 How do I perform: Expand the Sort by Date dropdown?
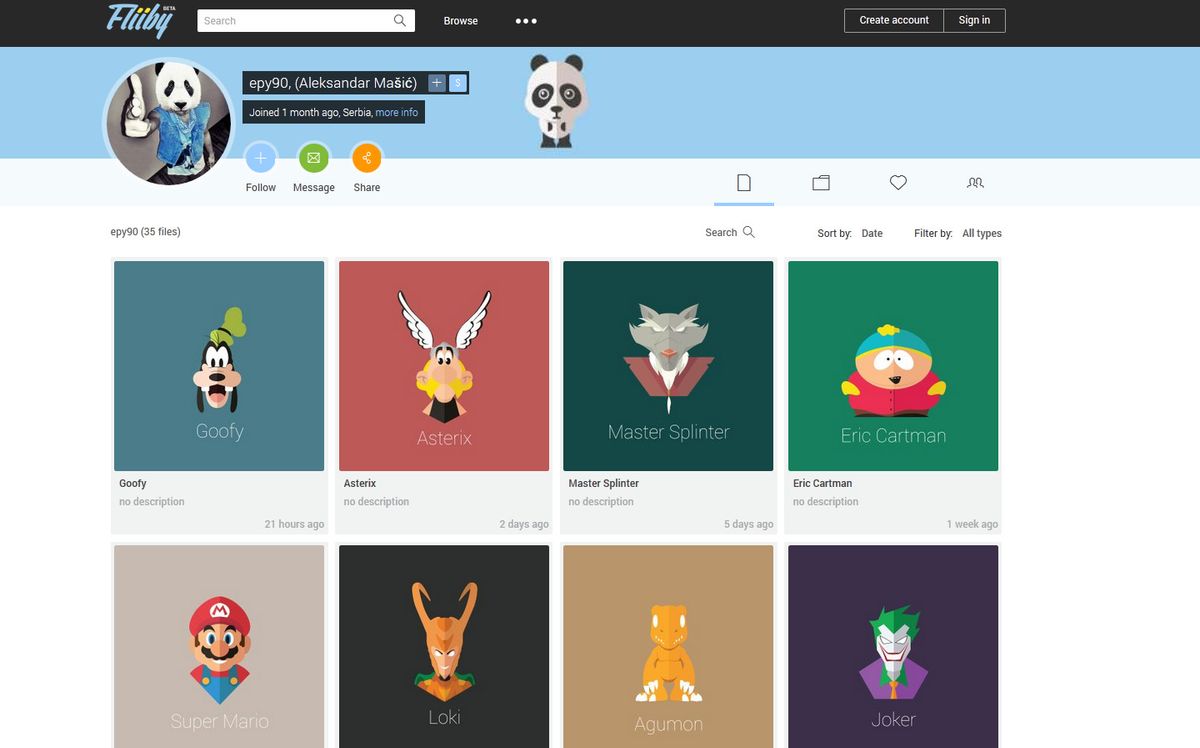tap(871, 233)
